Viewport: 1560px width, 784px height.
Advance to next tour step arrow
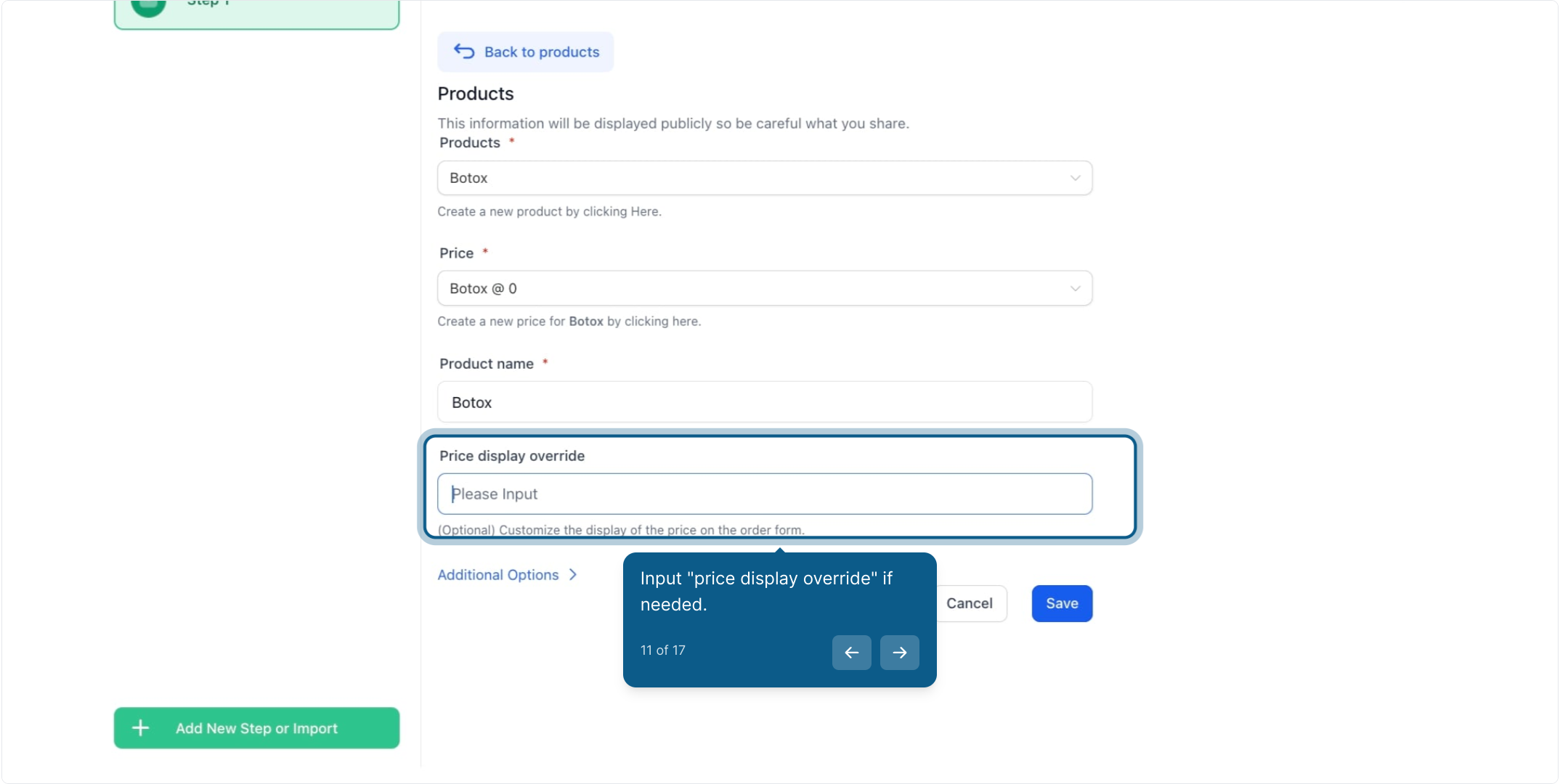899,652
